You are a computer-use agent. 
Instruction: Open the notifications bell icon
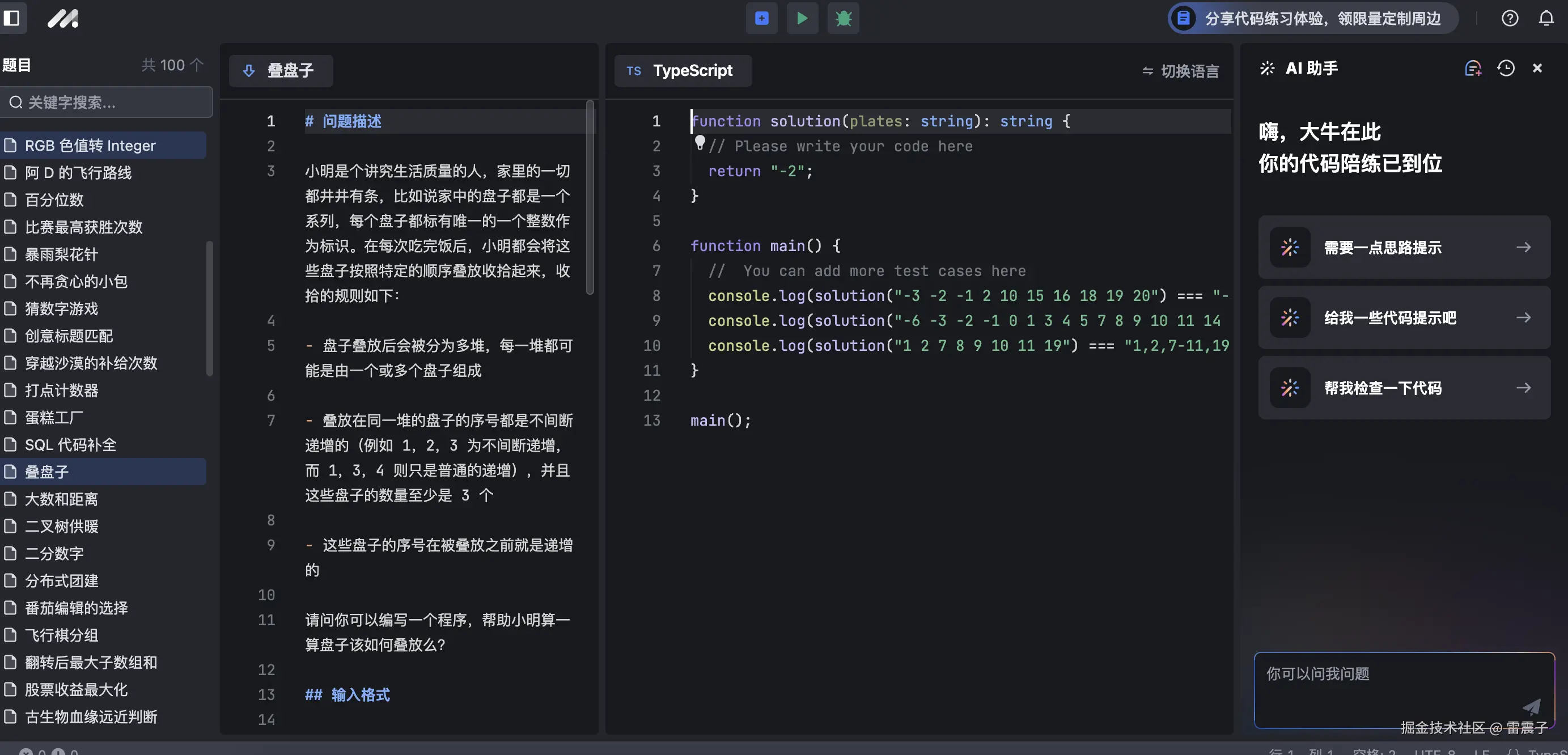1546,18
